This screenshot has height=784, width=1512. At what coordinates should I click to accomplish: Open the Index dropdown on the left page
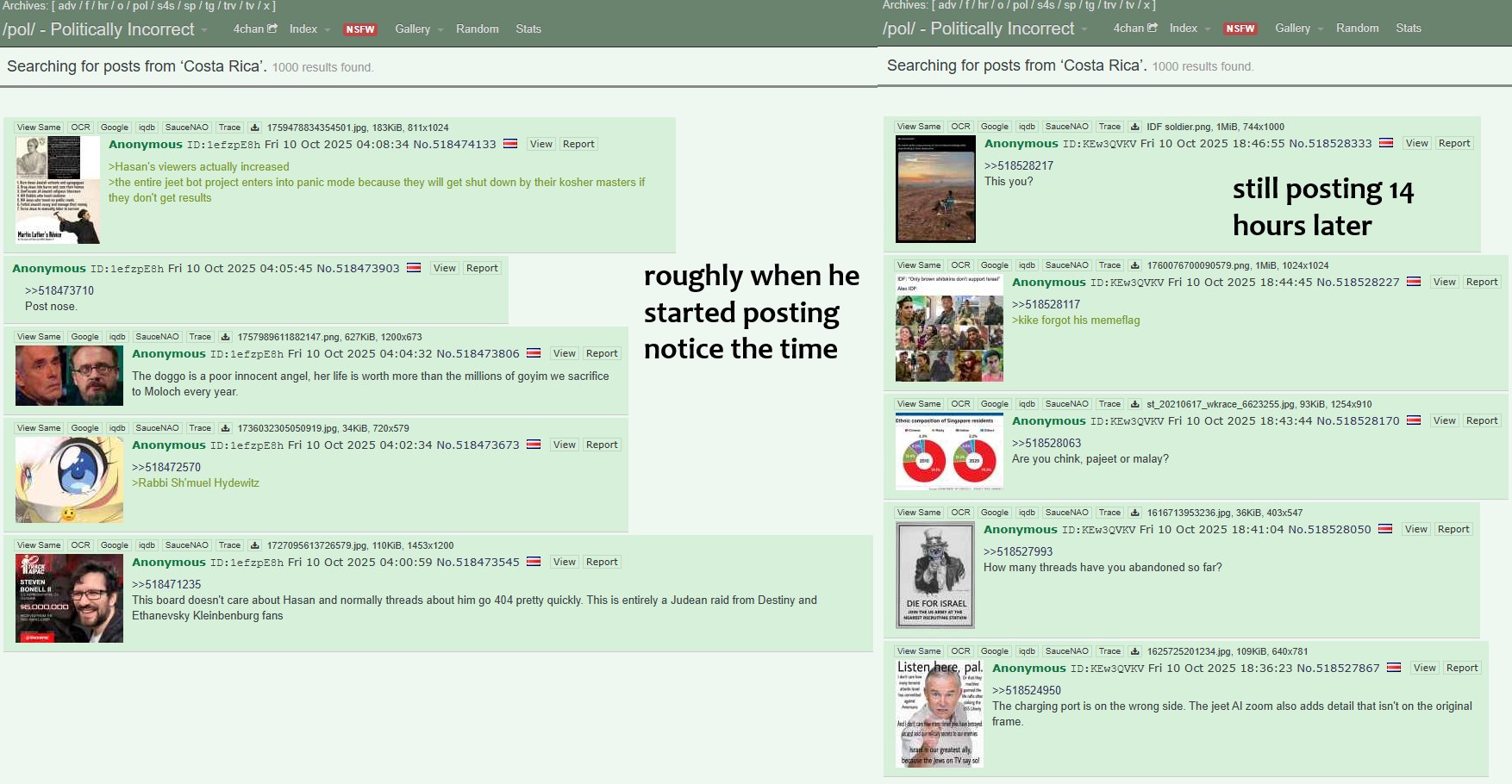[x=309, y=29]
